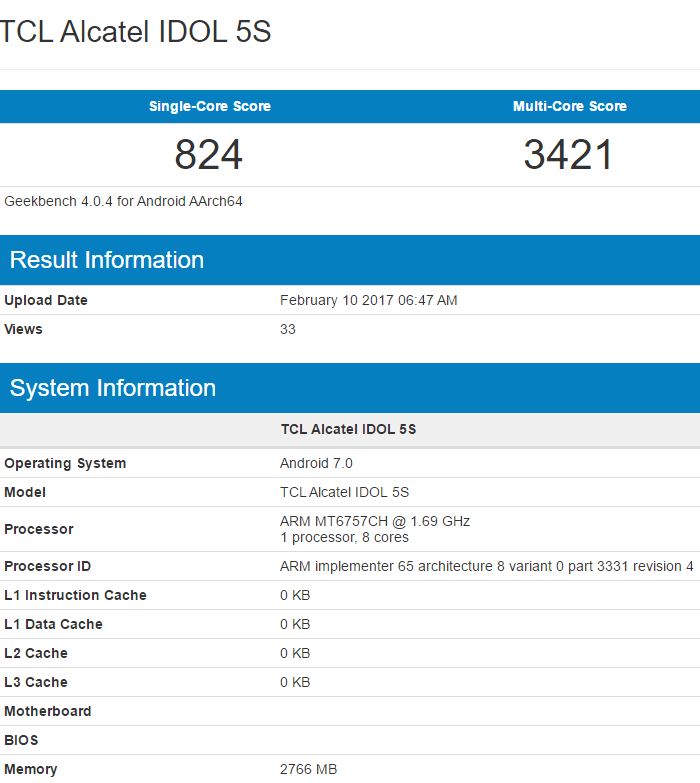The width and height of the screenshot is (700, 783).
Task: Click the TCL Alcatel IDOL 5S table column header
Action: click(348, 429)
